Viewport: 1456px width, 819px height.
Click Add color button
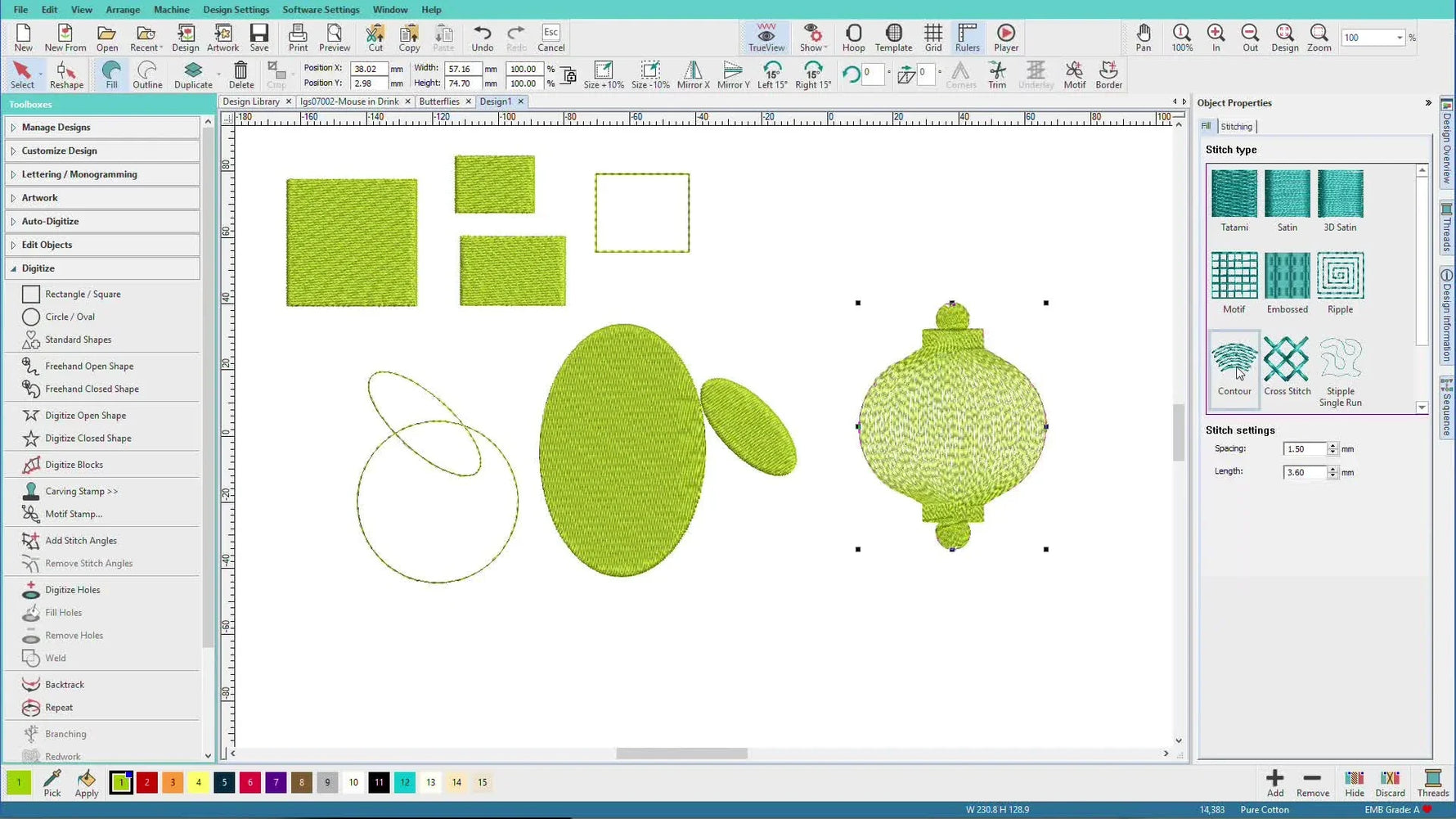coord(1274,783)
